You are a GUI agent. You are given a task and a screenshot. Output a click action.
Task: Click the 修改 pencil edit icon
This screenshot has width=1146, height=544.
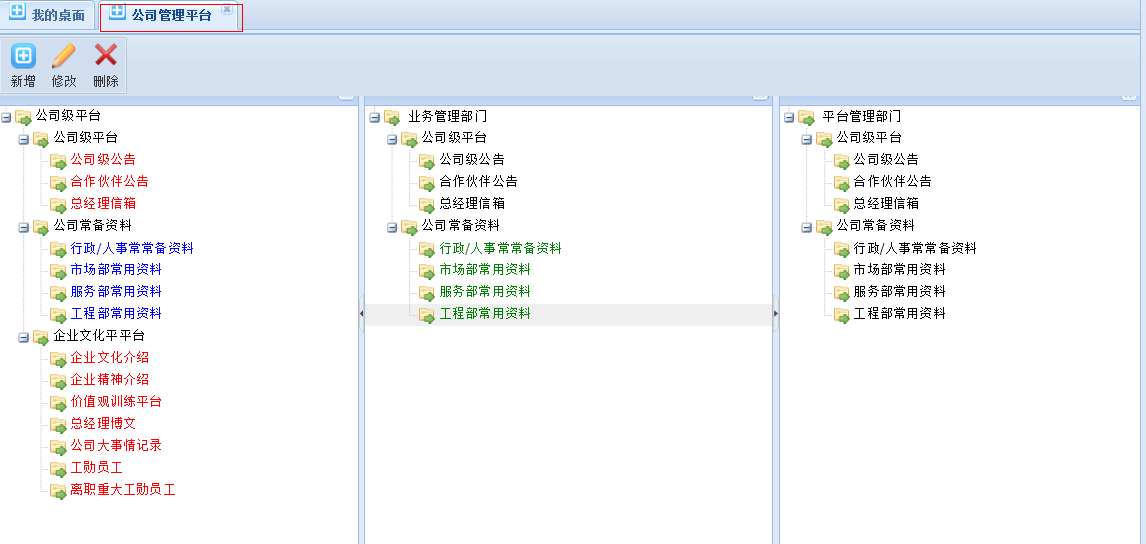tap(64, 56)
